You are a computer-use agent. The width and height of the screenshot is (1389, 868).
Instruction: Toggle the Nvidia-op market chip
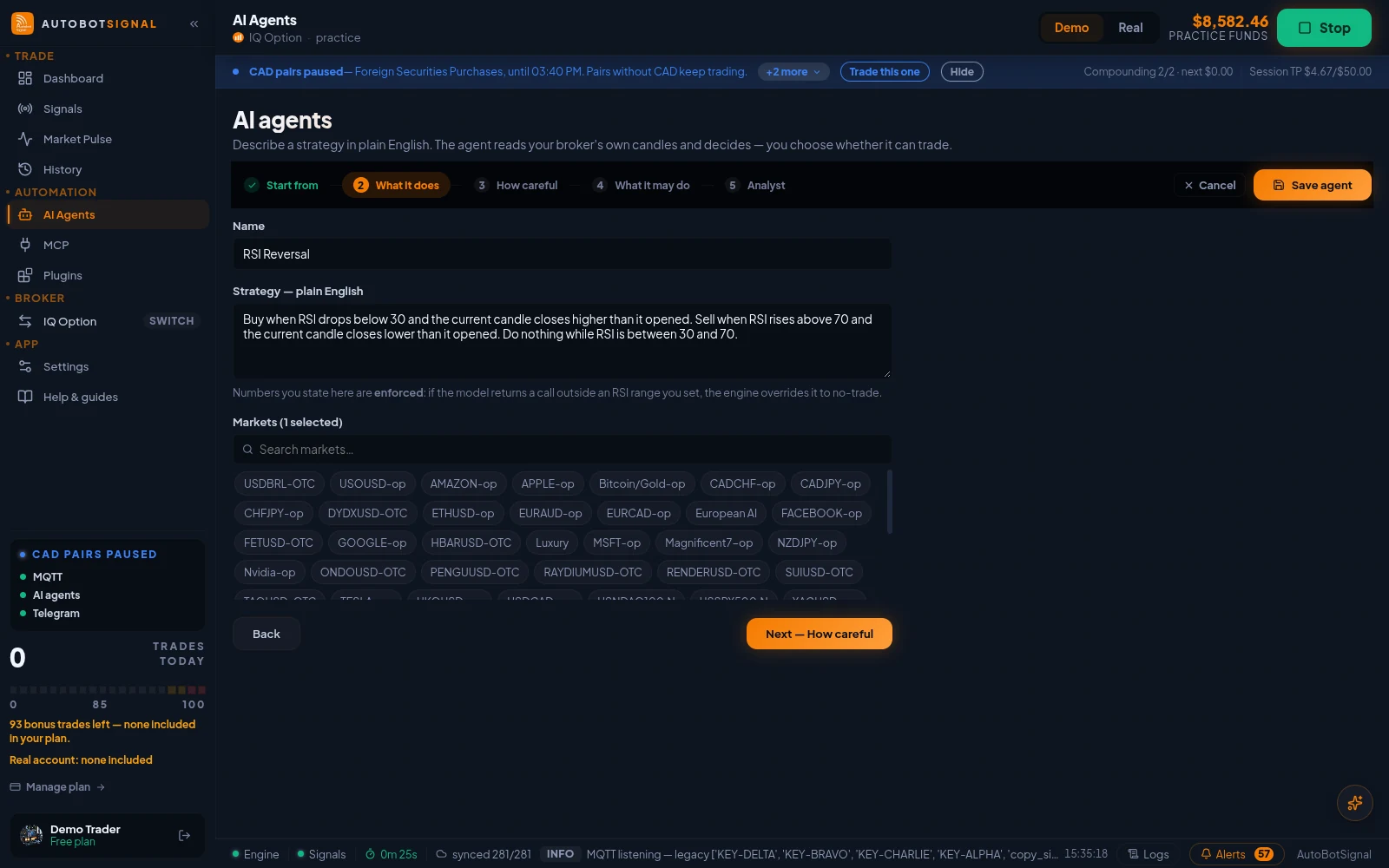[x=269, y=572]
